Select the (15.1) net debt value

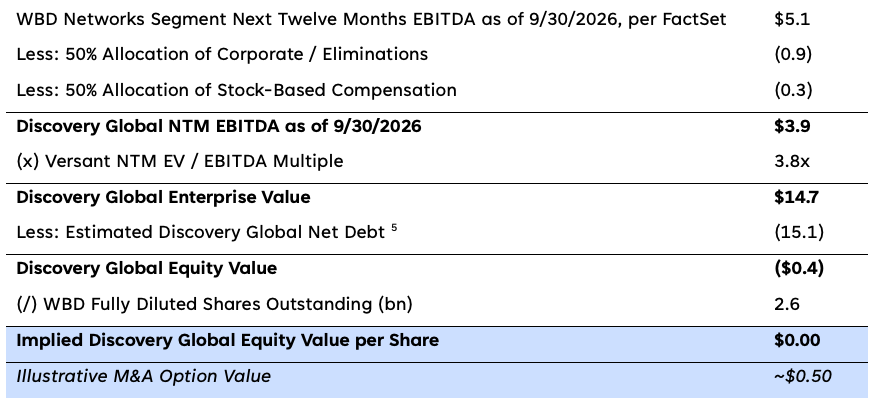coord(797,233)
